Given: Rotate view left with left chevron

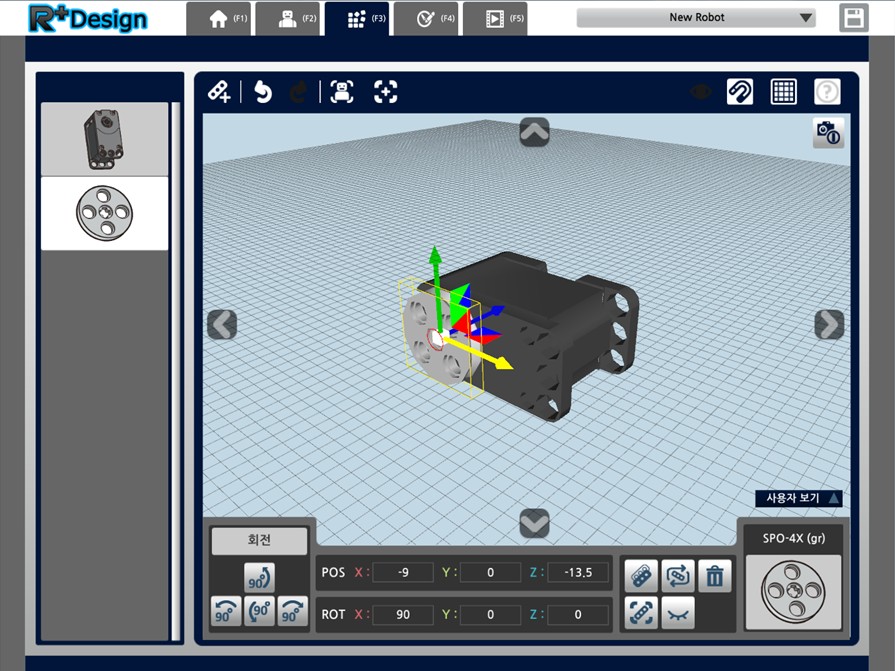Looking at the screenshot, I should click(x=222, y=325).
